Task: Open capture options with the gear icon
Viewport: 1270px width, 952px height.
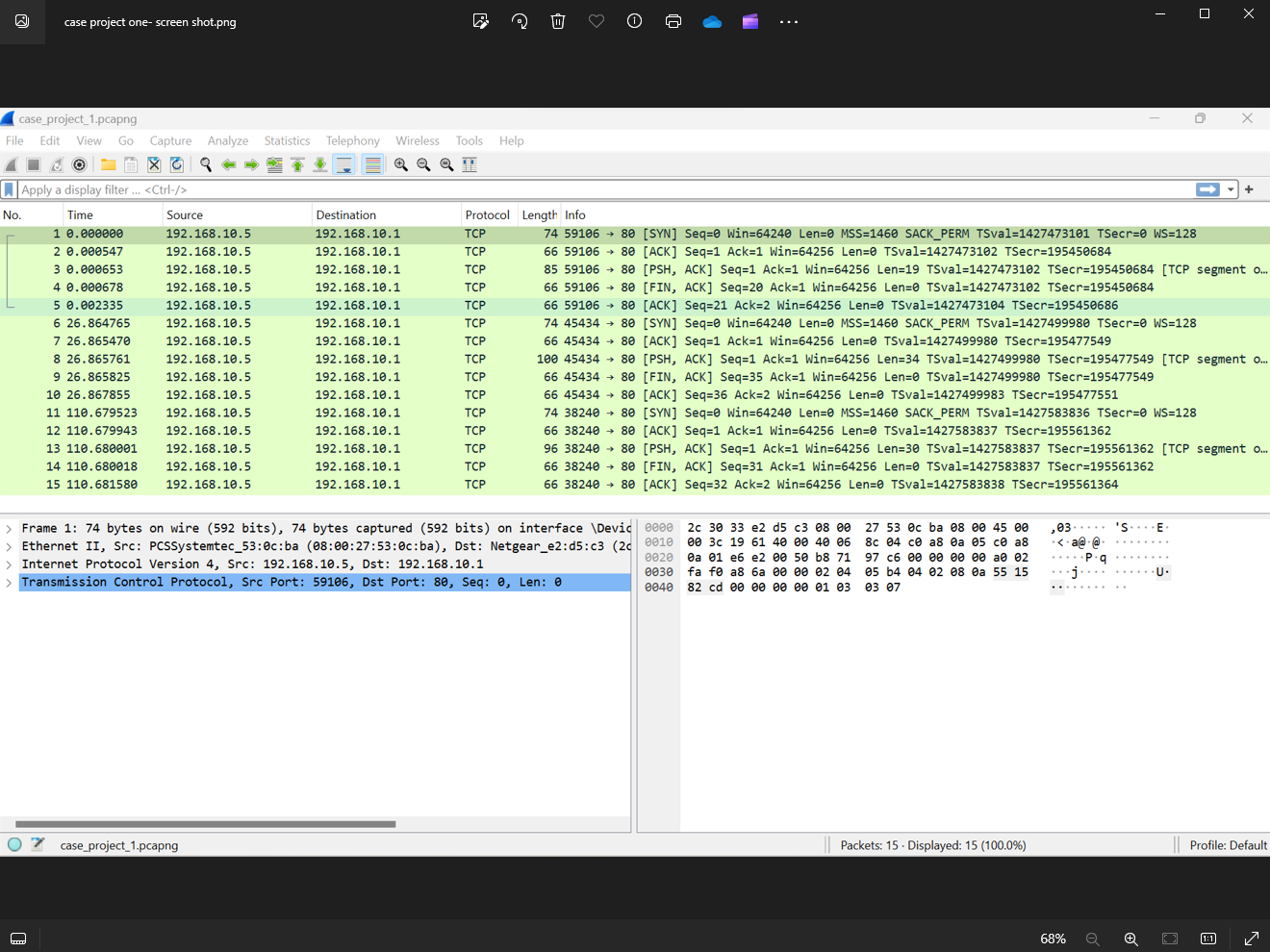Action: coord(80,163)
